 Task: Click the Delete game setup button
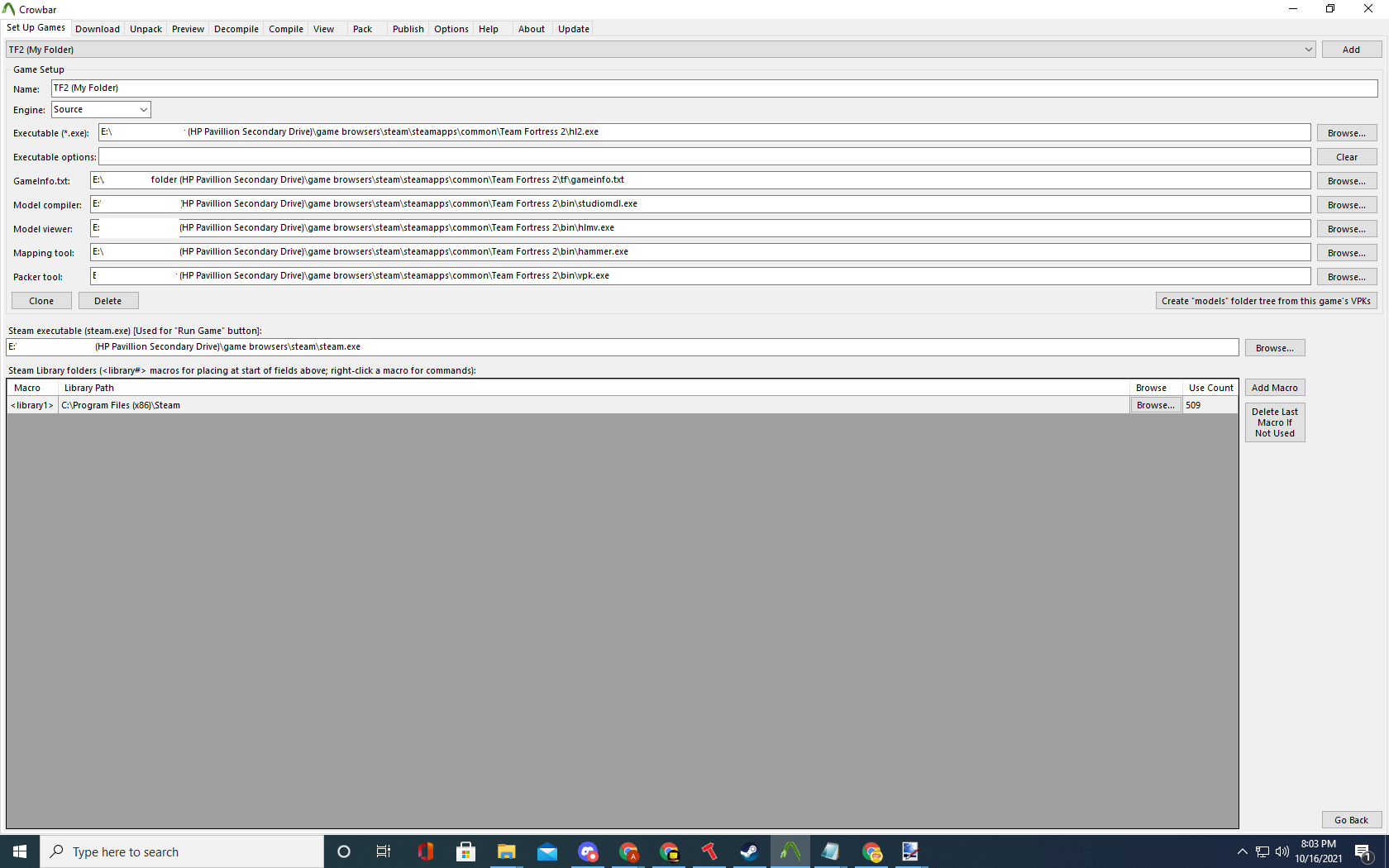point(108,301)
